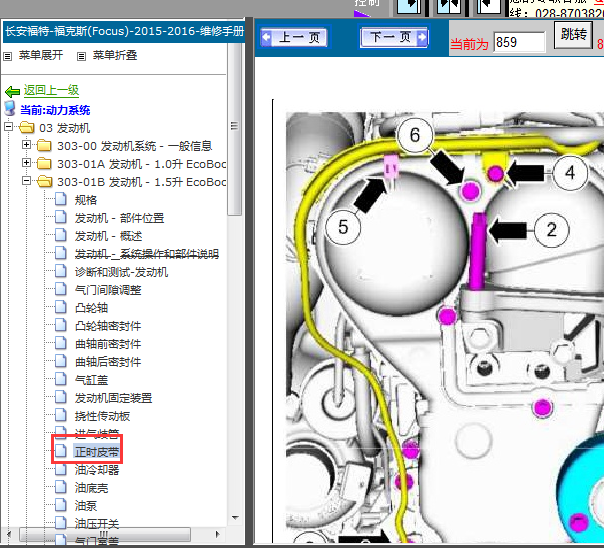Open 发动机 - 系统操作和部件说明 page
This screenshot has height=548, width=604.
[x=147, y=254]
